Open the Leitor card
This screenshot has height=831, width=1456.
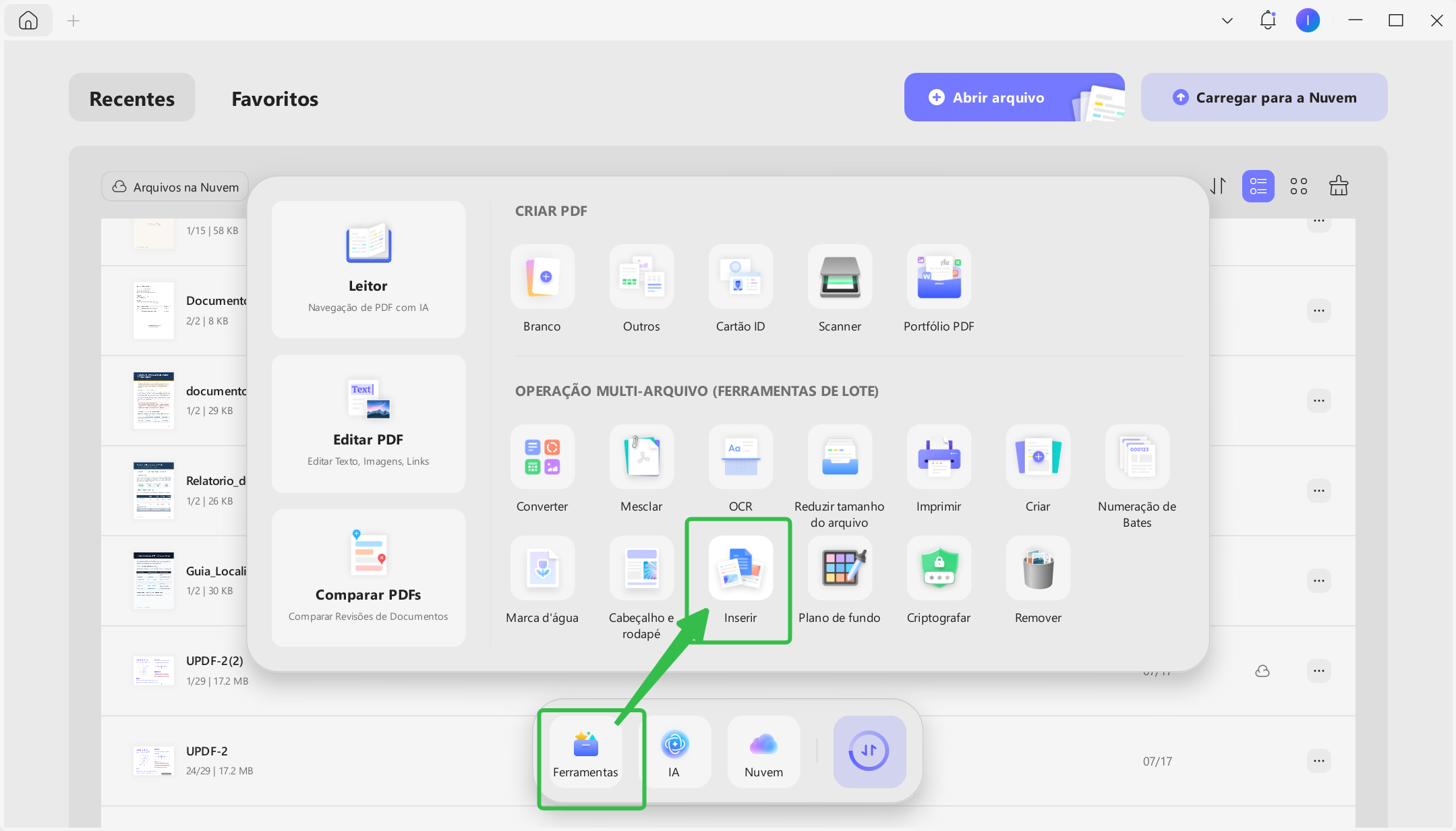point(368,269)
